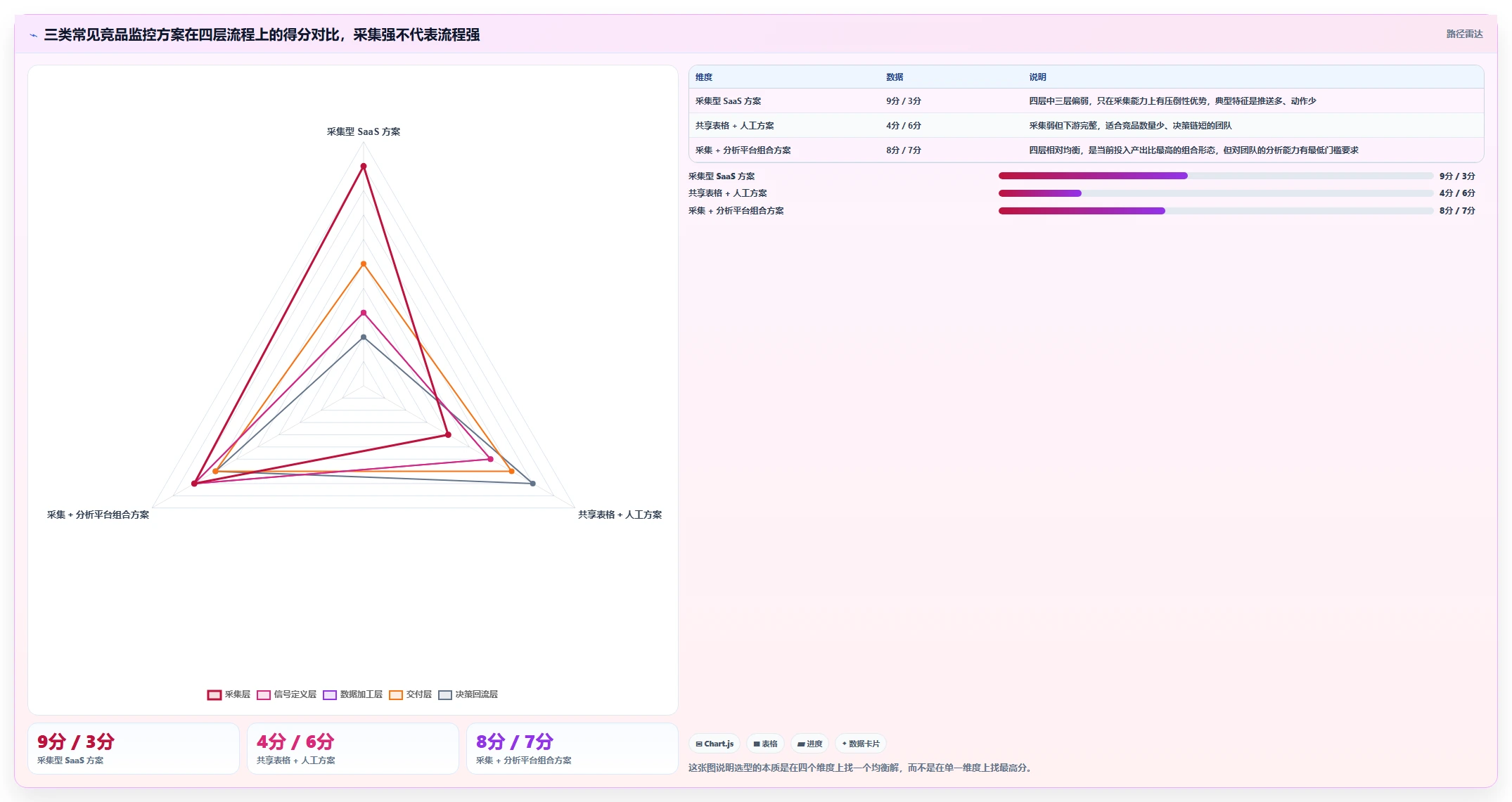Click the crimson 采集层 point on the top axis

pyautogui.click(x=364, y=167)
